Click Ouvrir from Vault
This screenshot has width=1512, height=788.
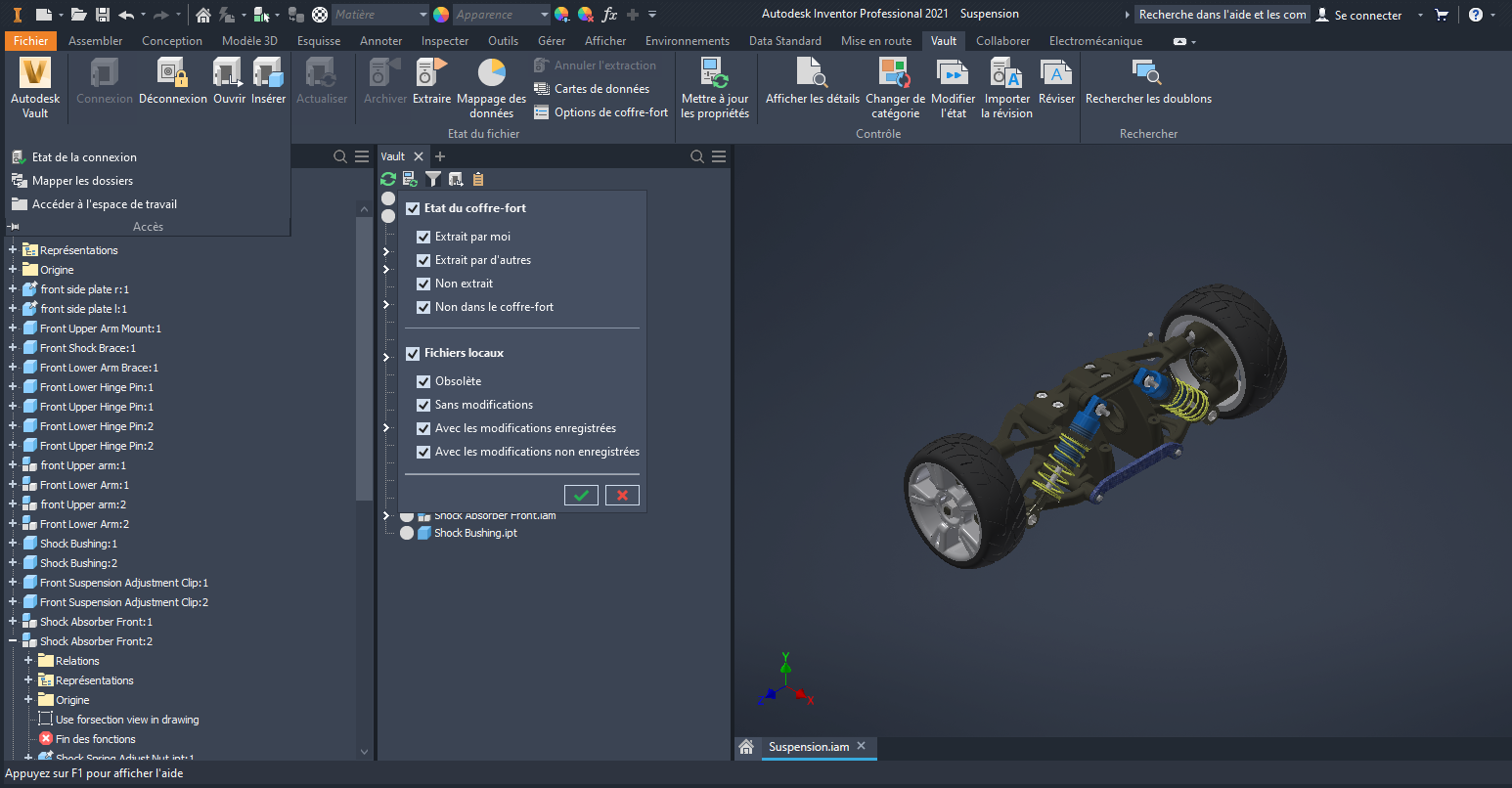pyautogui.click(x=230, y=81)
